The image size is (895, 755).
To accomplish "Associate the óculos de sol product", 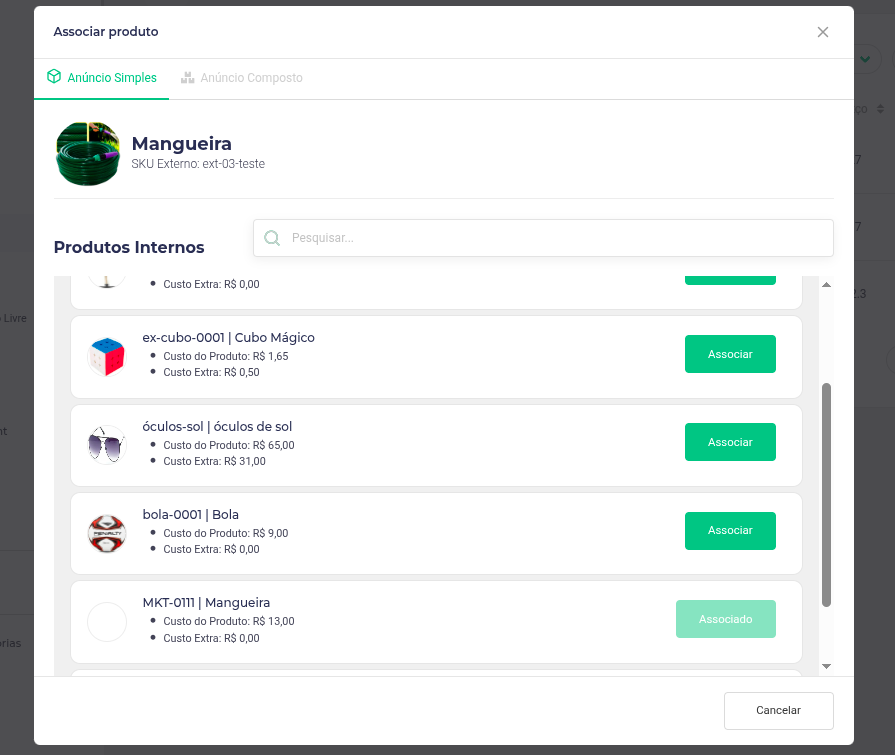I will [730, 442].
